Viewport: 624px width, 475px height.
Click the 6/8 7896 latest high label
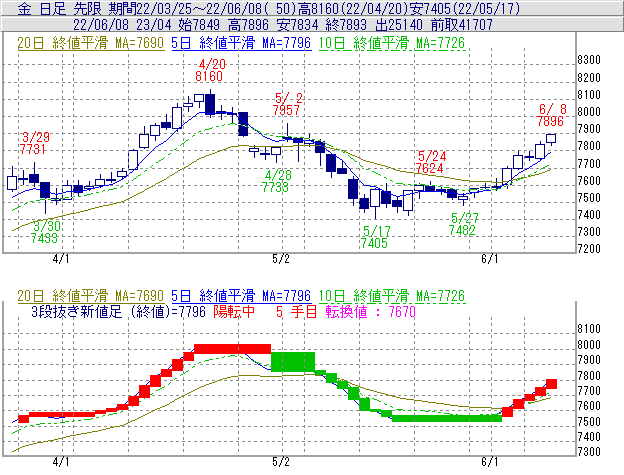click(x=551, y=115)
